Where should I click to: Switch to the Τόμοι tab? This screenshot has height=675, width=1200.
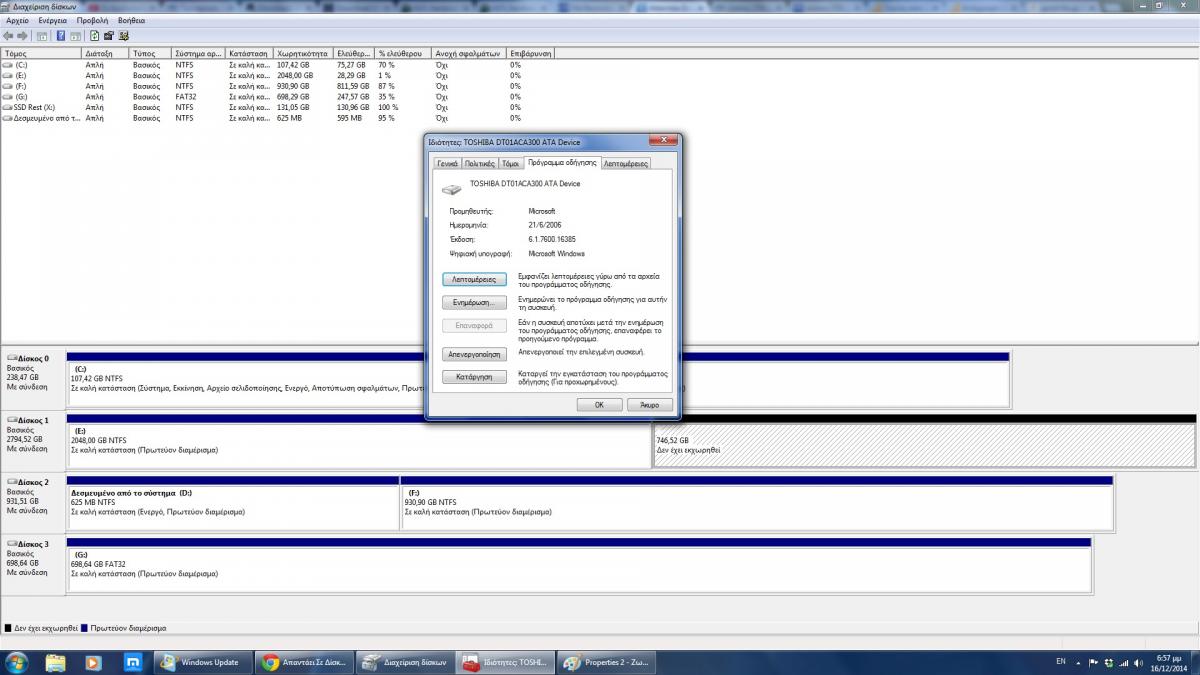click(x=510, y=163)
